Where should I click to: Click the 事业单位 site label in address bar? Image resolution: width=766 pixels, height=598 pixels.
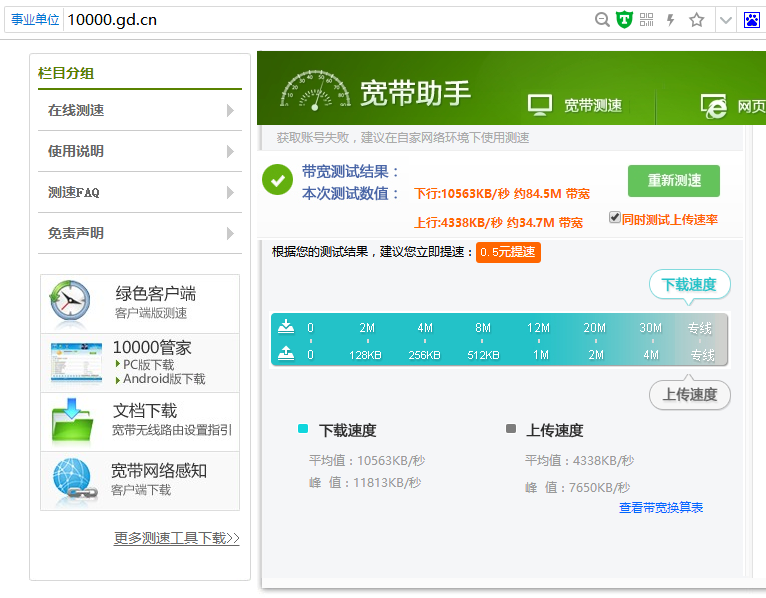pyautogui.click(x=35, y=20)
